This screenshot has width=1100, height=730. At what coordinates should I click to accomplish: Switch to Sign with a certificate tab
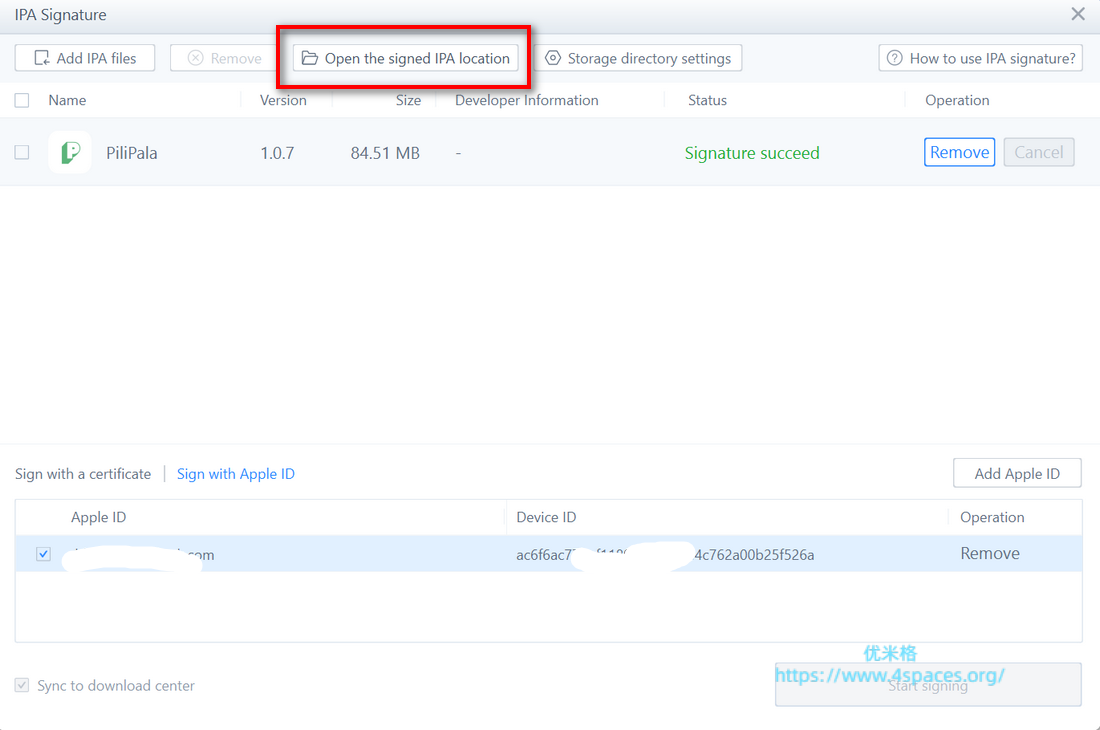(83, 474)
